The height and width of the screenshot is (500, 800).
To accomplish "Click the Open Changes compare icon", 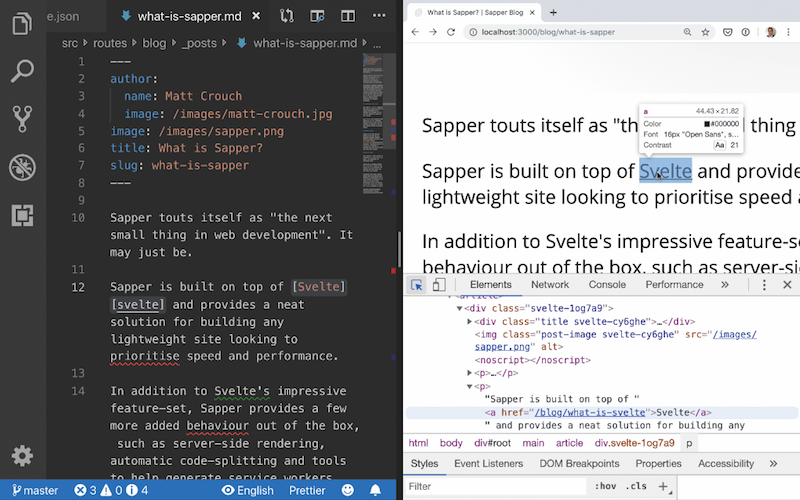I will [x=287, y=16].
